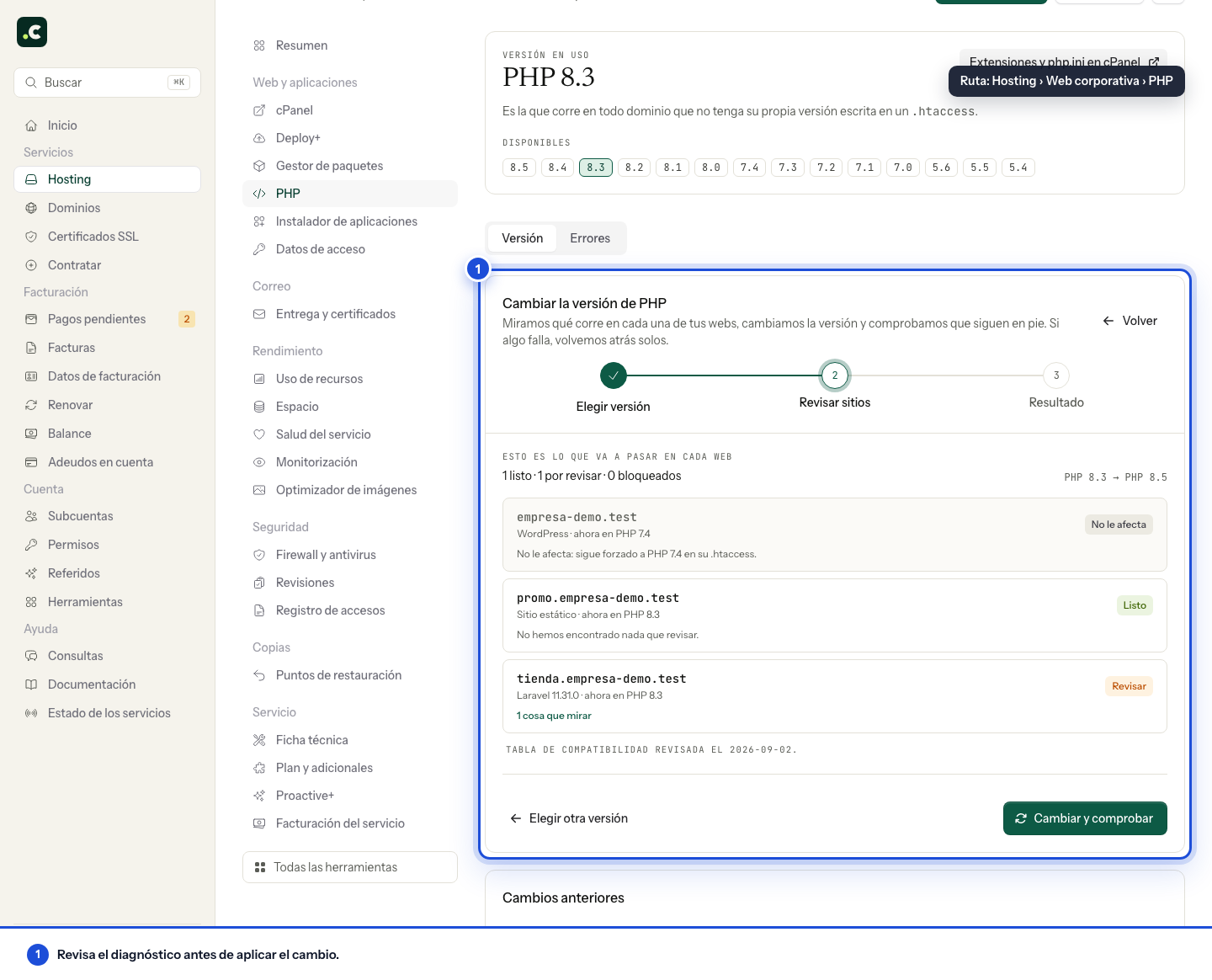Open Firewall y antivirus

[350, 555]
